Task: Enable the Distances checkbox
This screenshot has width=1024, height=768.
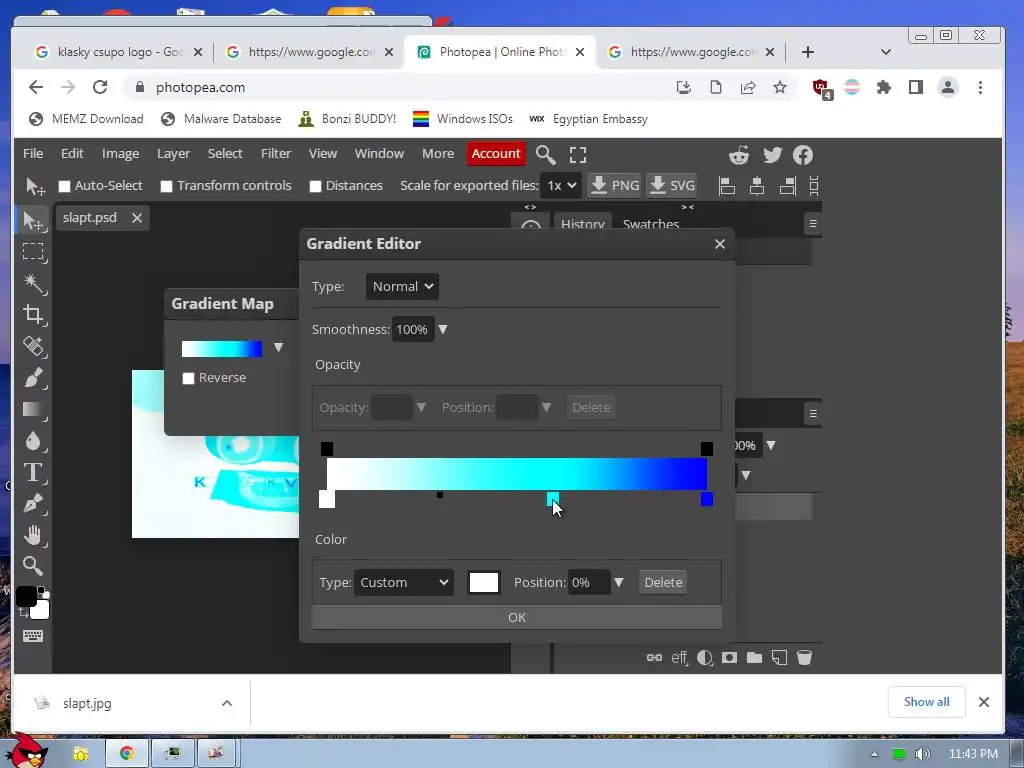Action: [315, 186]
